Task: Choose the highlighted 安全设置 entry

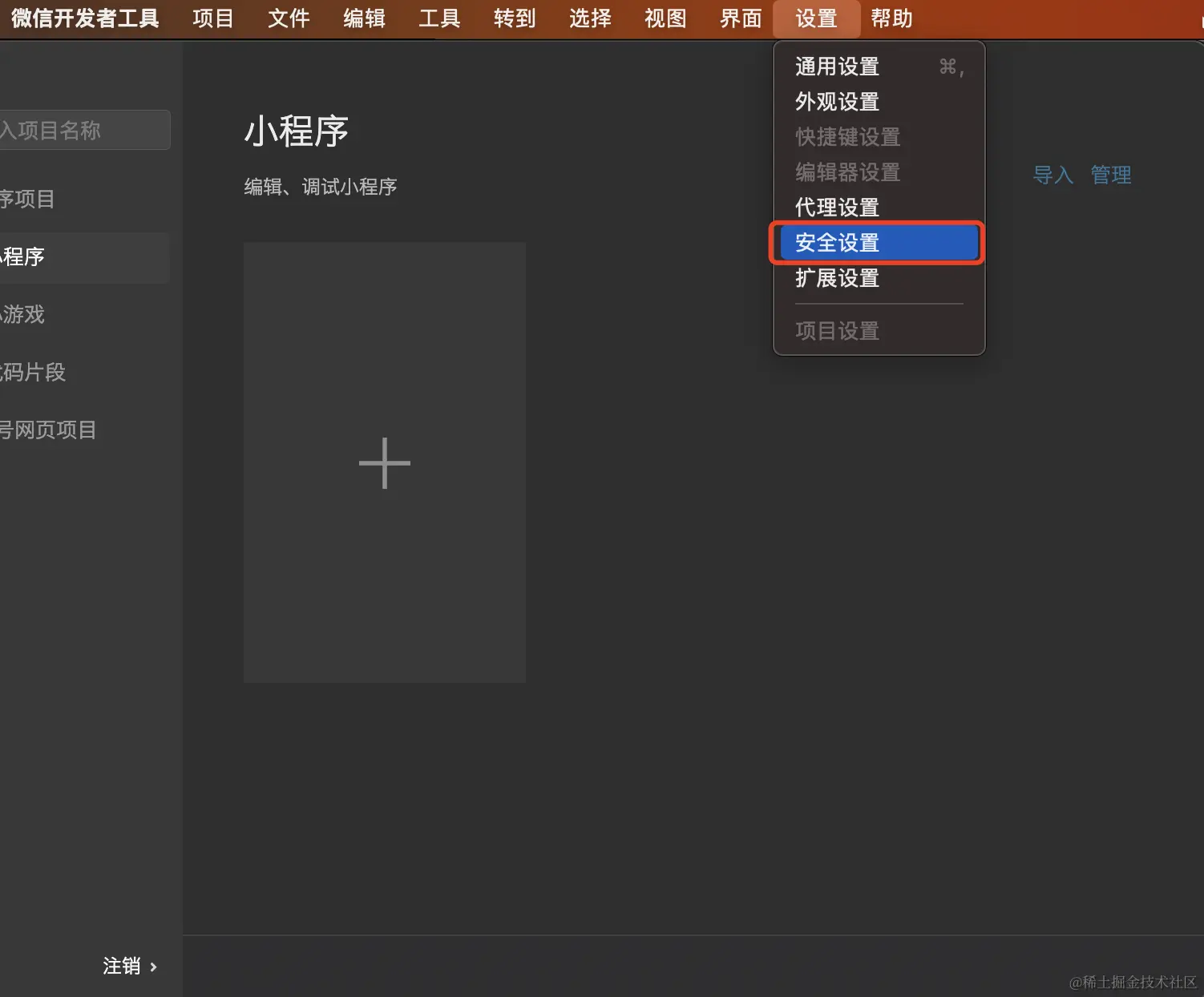Action: coord(879,243)
